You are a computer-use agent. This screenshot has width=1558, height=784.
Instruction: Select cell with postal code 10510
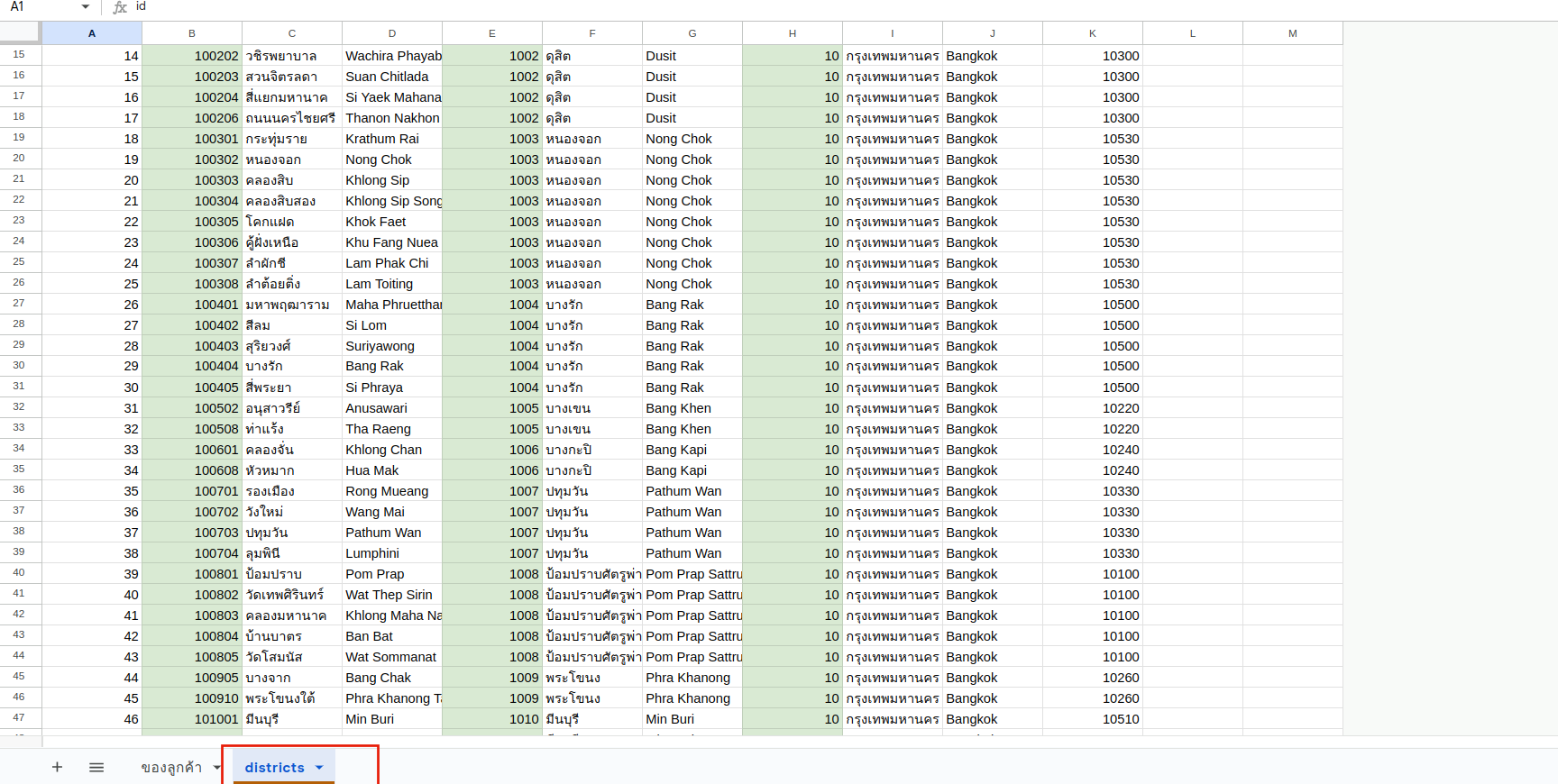[1093, 719]
